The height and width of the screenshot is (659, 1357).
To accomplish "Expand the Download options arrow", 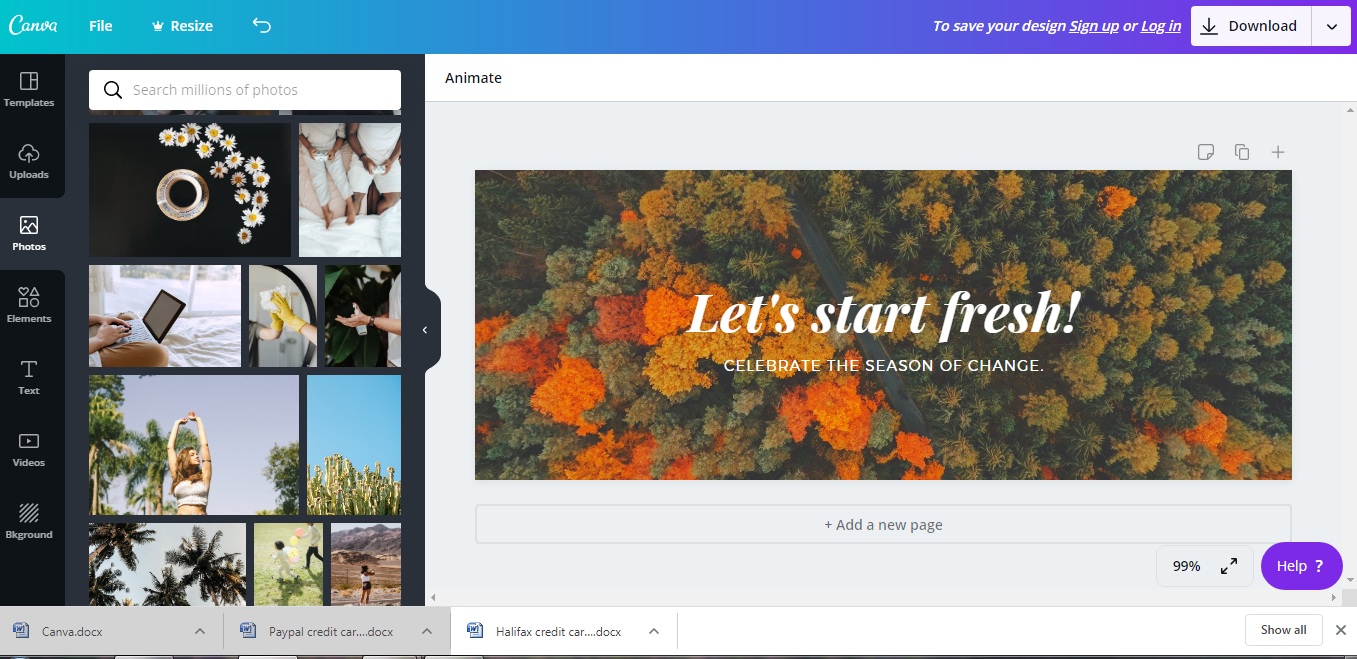I will click(1332, 26).
